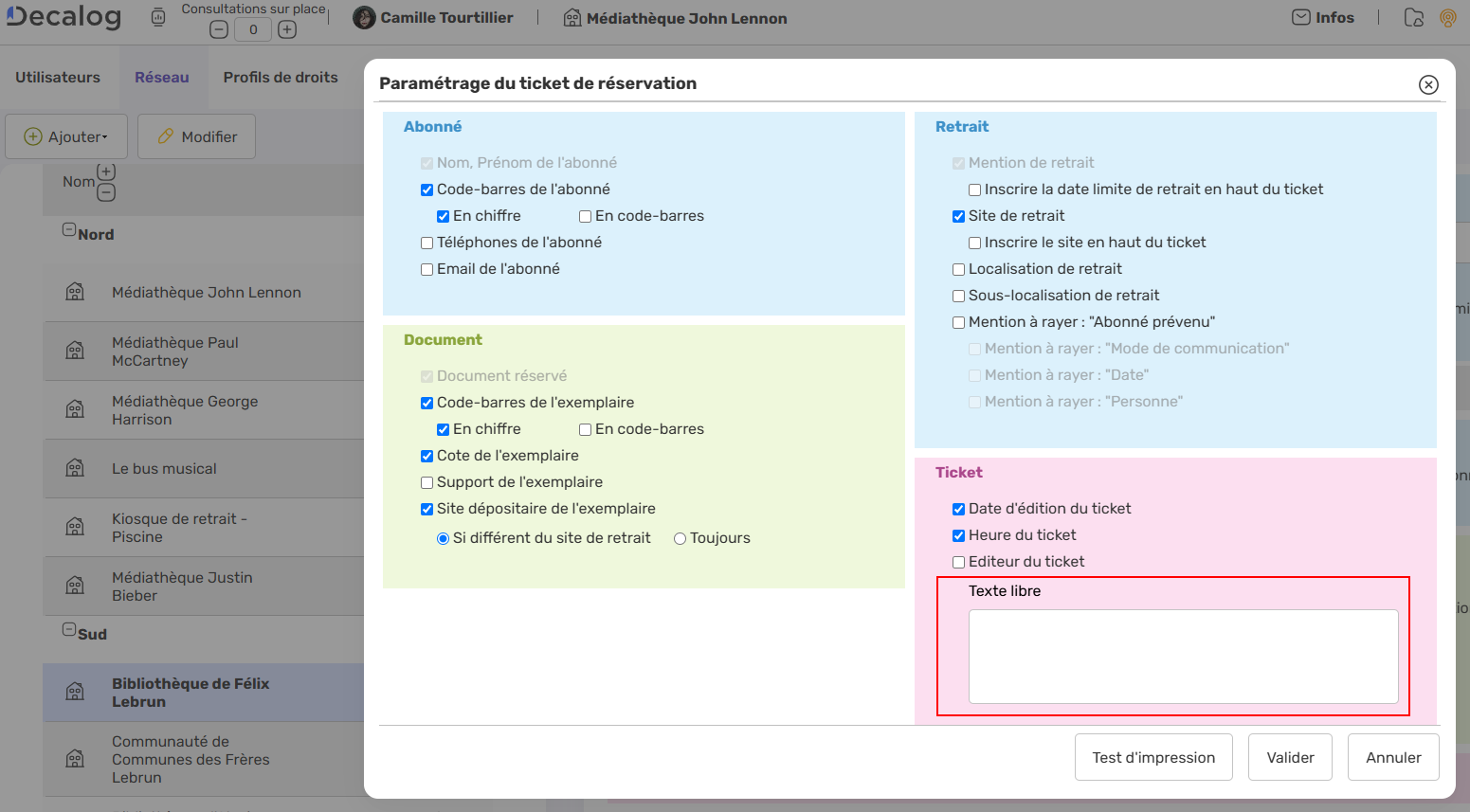1470x812 pixels.
Task: Click the library icon beside Le bus musical
Action: pos(75,468)
